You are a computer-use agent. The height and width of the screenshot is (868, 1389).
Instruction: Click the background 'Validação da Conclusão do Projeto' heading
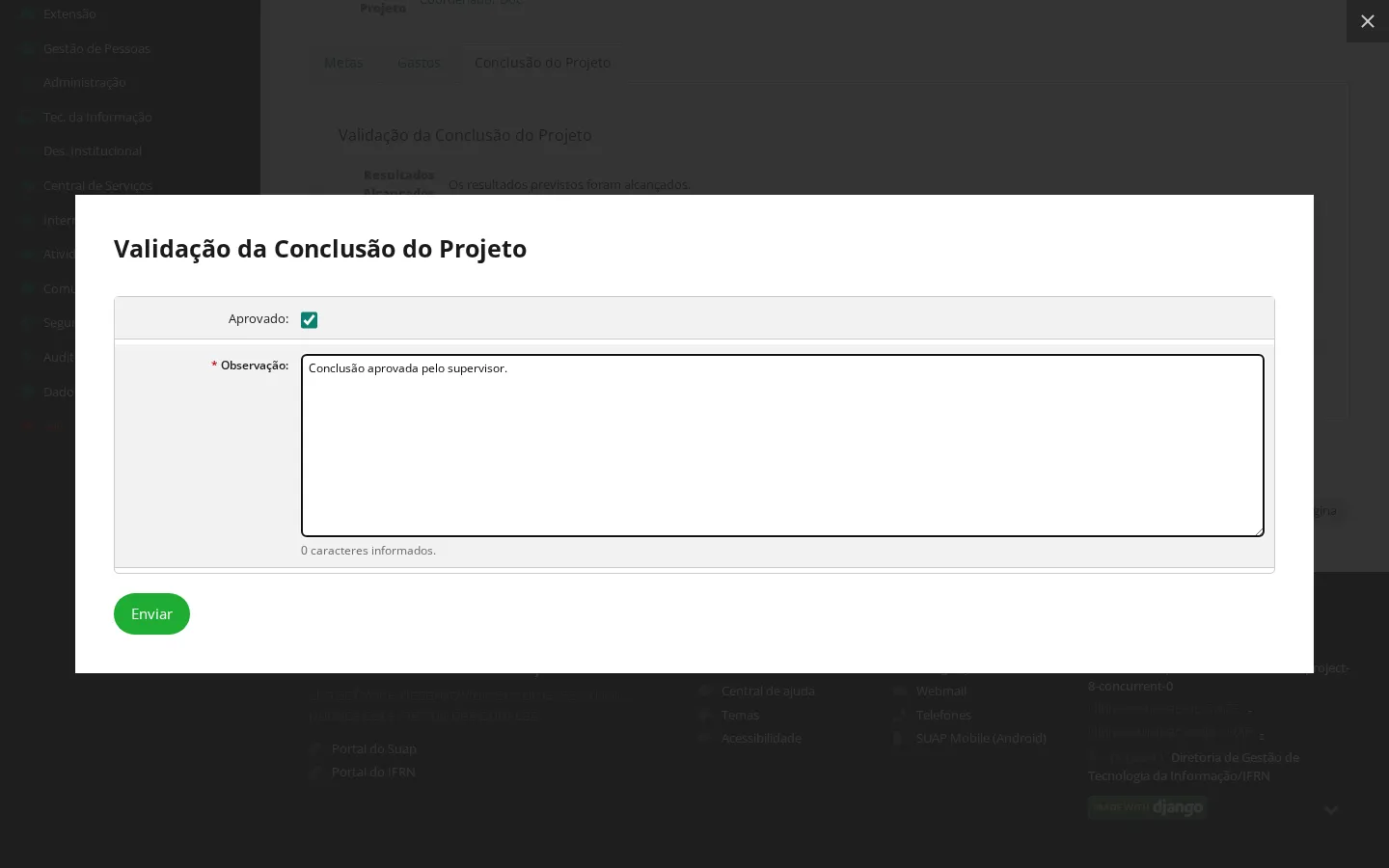pos(465,136)
